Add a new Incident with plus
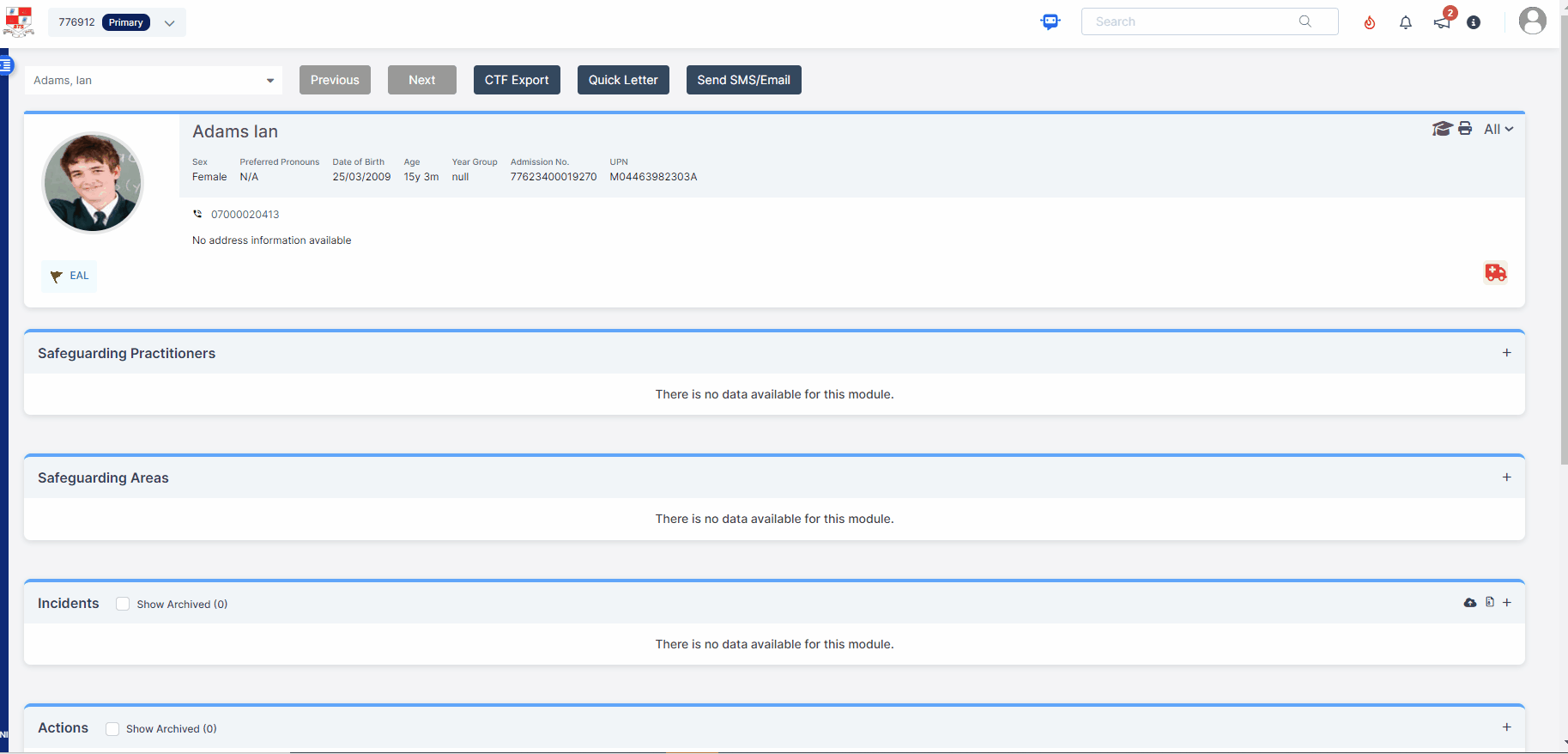 (x=1507, y=603)
